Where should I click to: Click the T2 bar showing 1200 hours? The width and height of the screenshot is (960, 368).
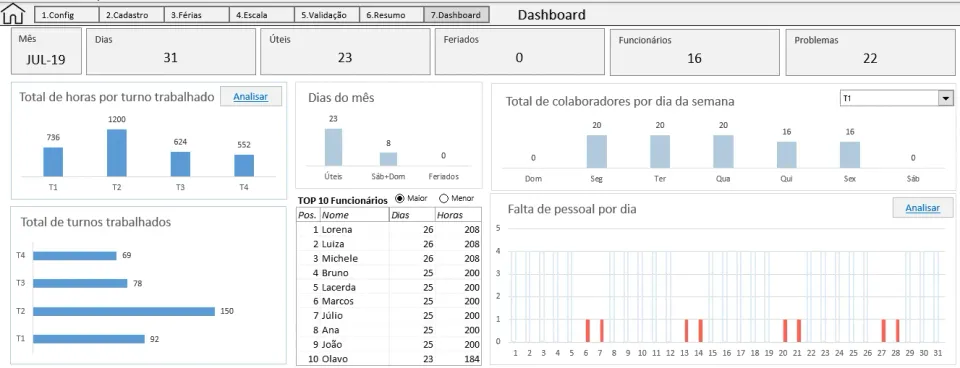pyautogui.click(x=117, y=152)
